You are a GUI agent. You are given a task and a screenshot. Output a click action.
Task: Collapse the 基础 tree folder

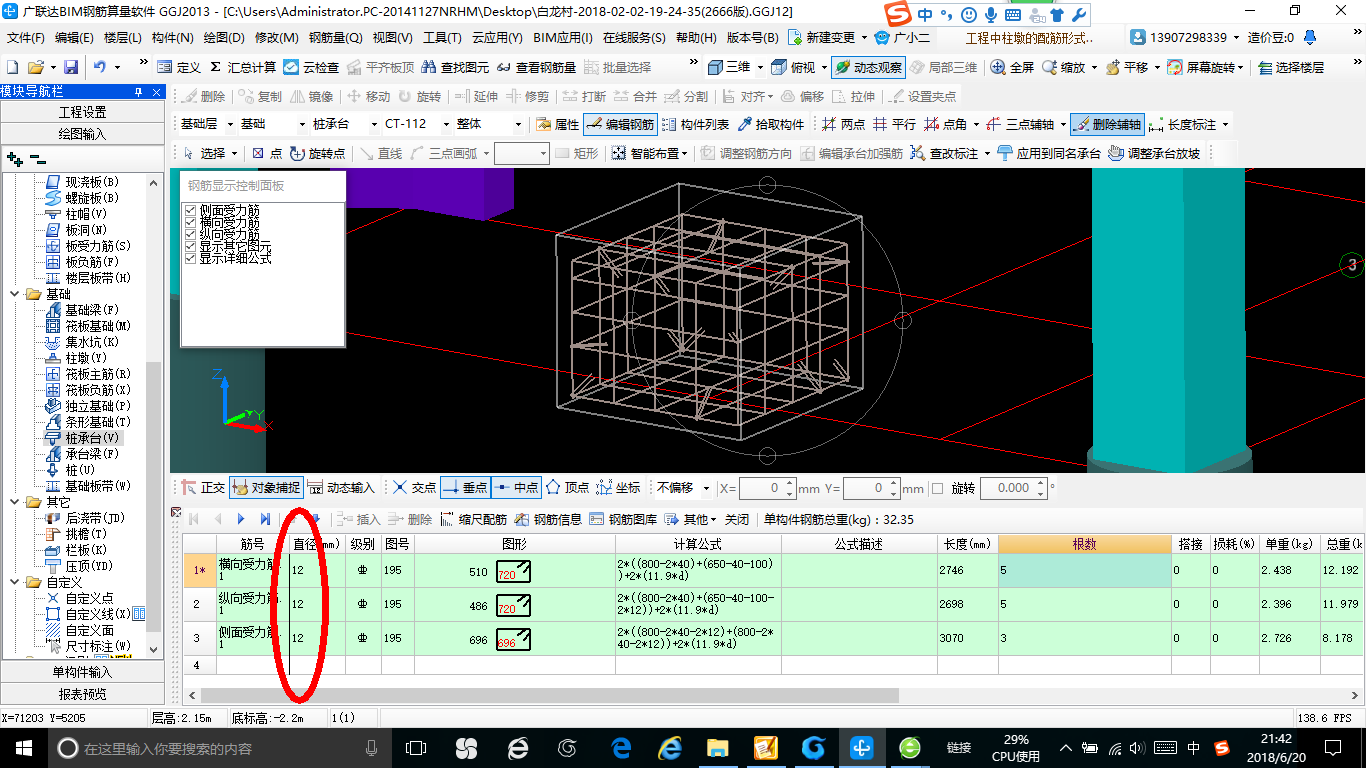click(x=15, y=294)
